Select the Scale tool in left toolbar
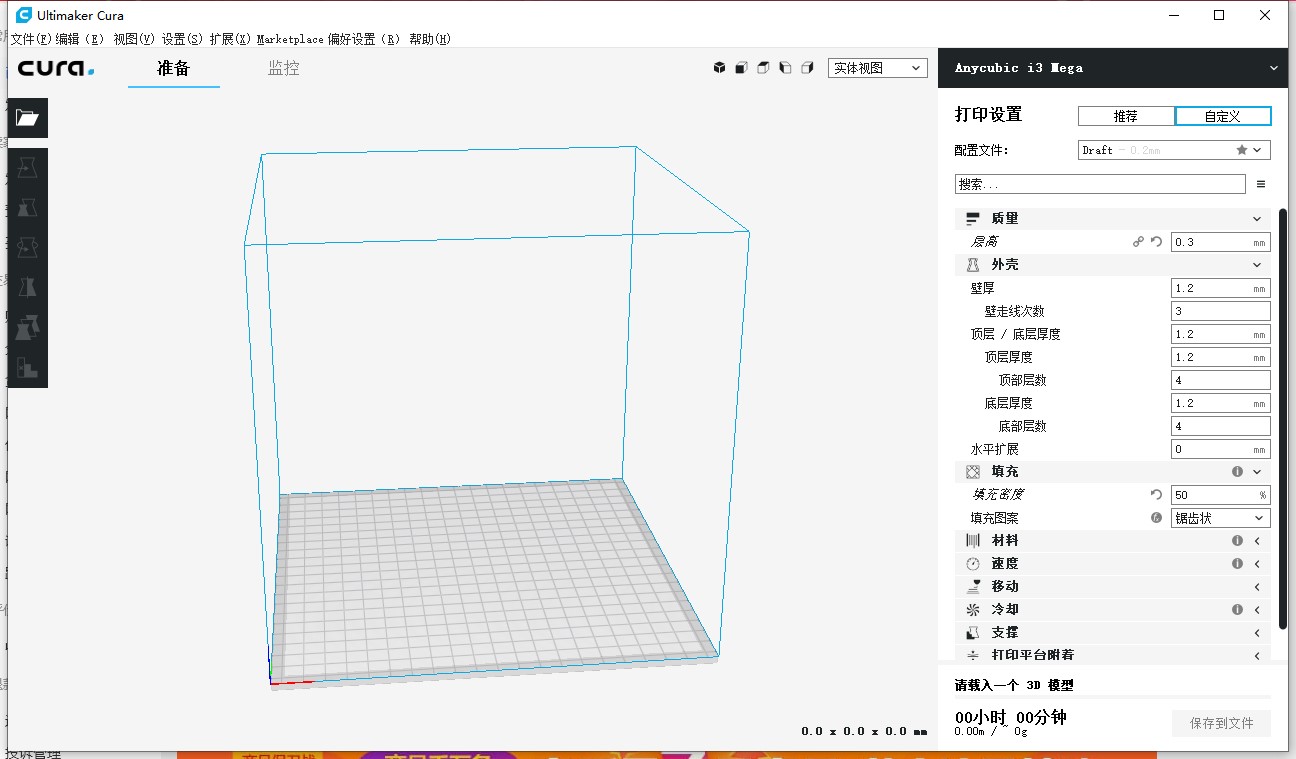 pos(27,207)
